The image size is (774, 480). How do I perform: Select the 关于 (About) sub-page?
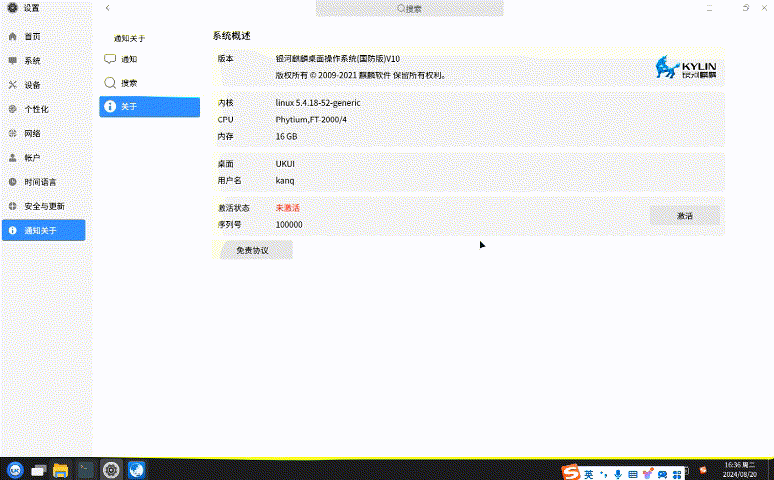[150, 107]
